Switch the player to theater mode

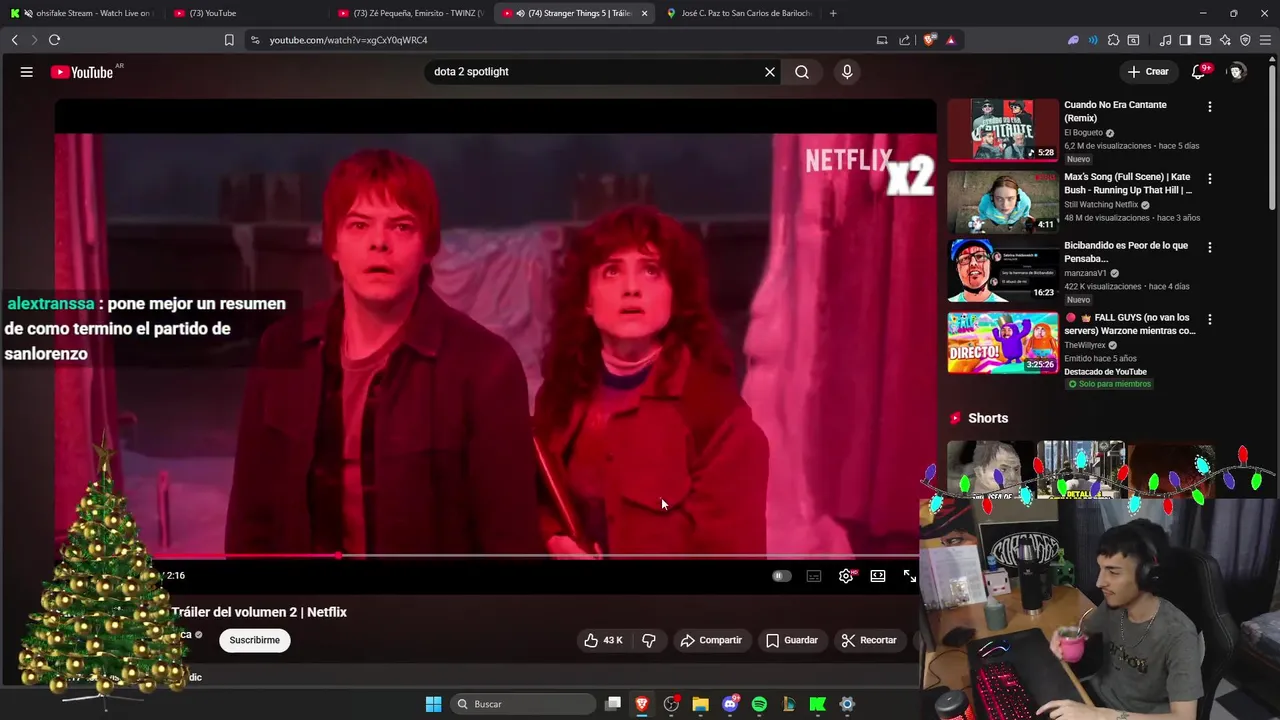point(878,576)
